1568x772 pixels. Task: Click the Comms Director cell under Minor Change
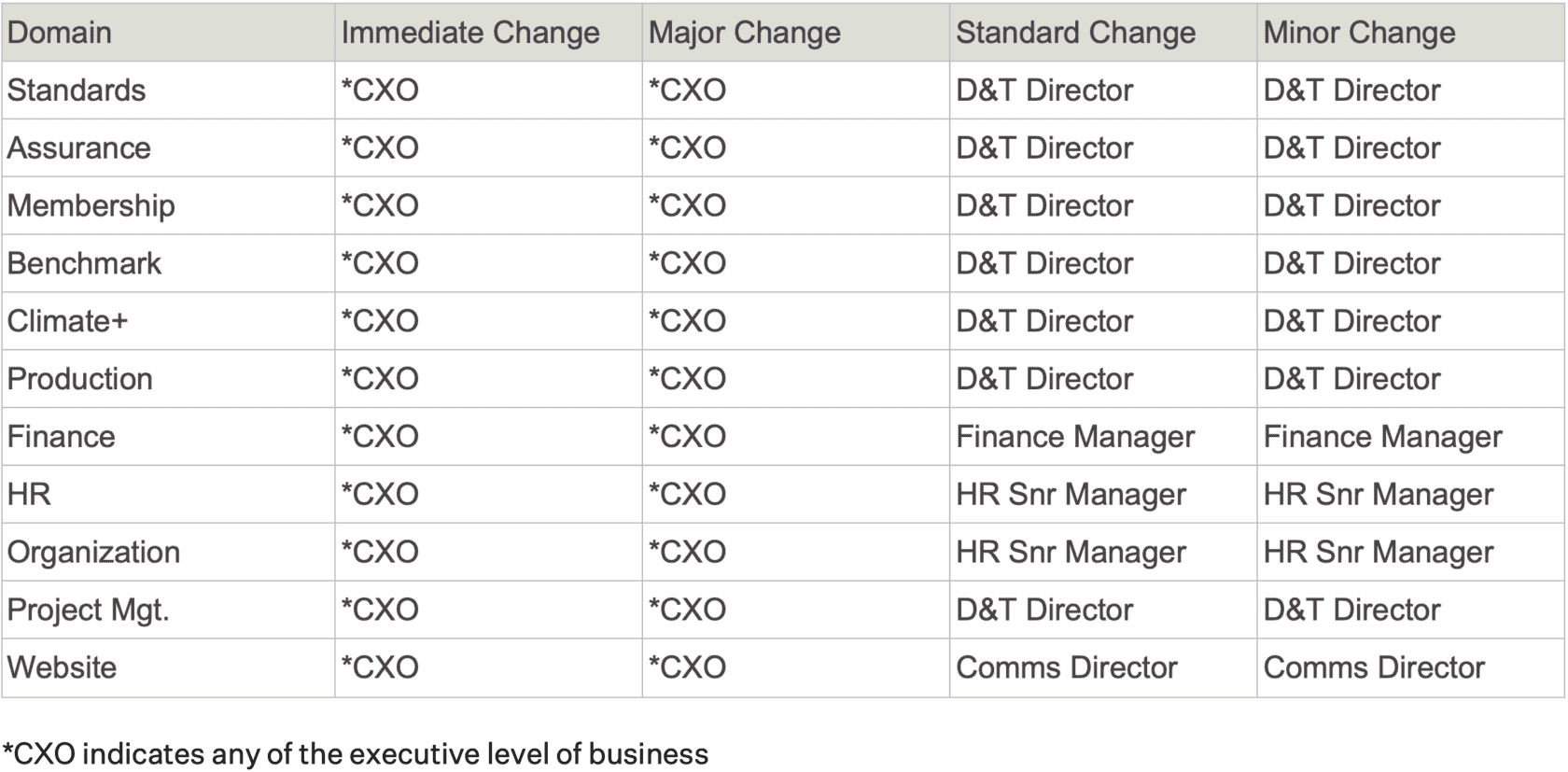point(1374,668)
